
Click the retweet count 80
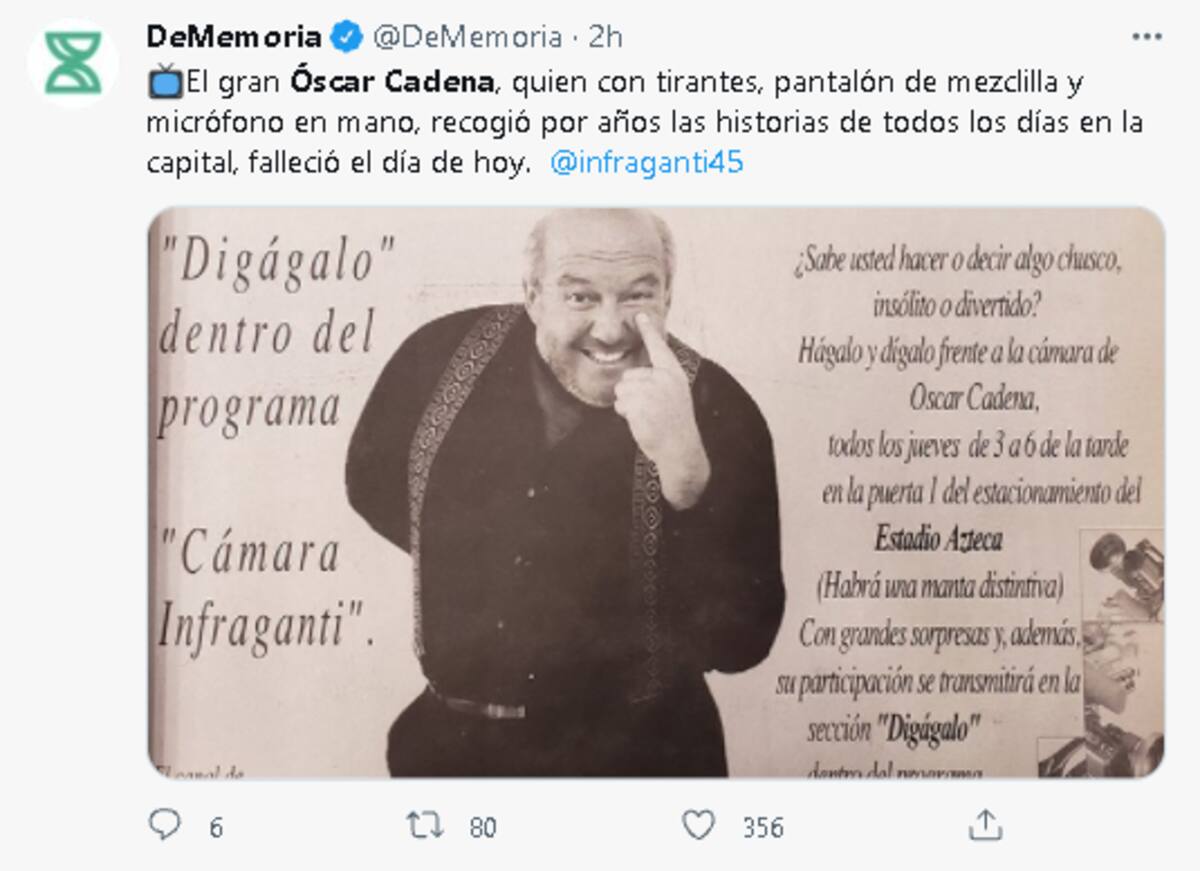[483, 828]
